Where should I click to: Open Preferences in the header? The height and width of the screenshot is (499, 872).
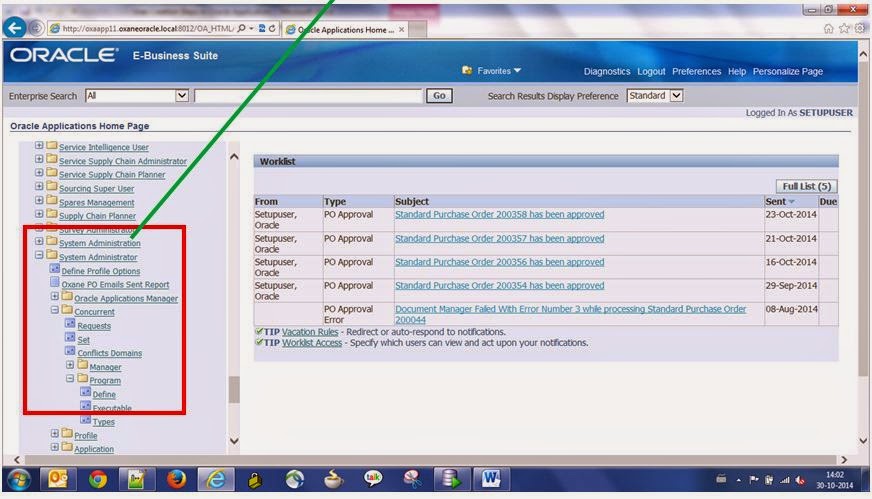click(x=696, y=71)
